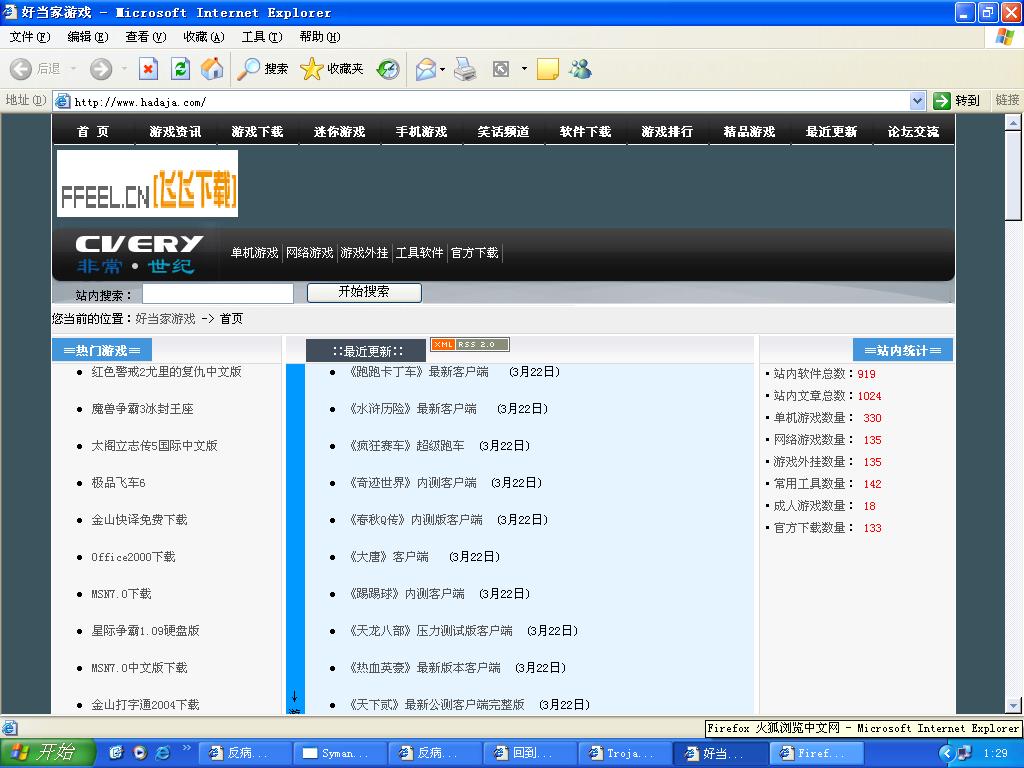
Task: Open the 帮助 (H) menu
Action: pos(320,37)
